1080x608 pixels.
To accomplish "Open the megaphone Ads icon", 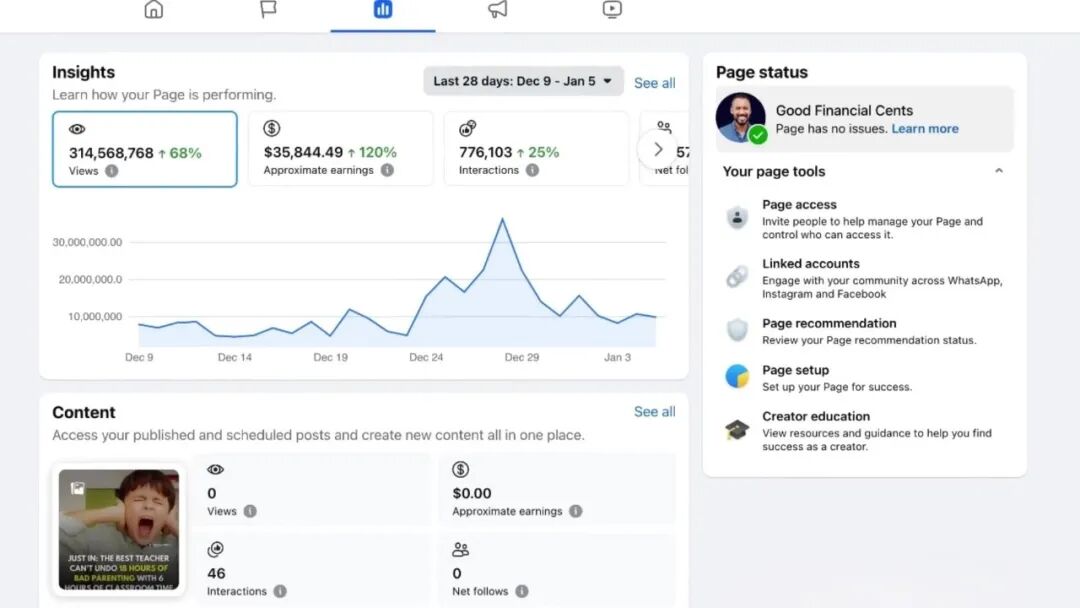I will click(497, 10).
